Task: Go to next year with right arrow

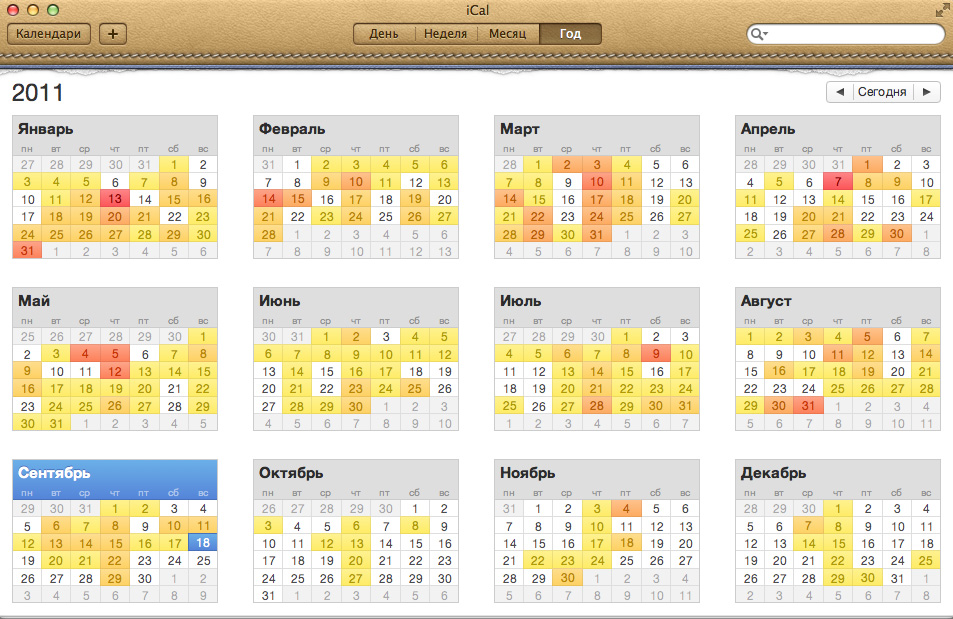Action: (x=927, y=92)
